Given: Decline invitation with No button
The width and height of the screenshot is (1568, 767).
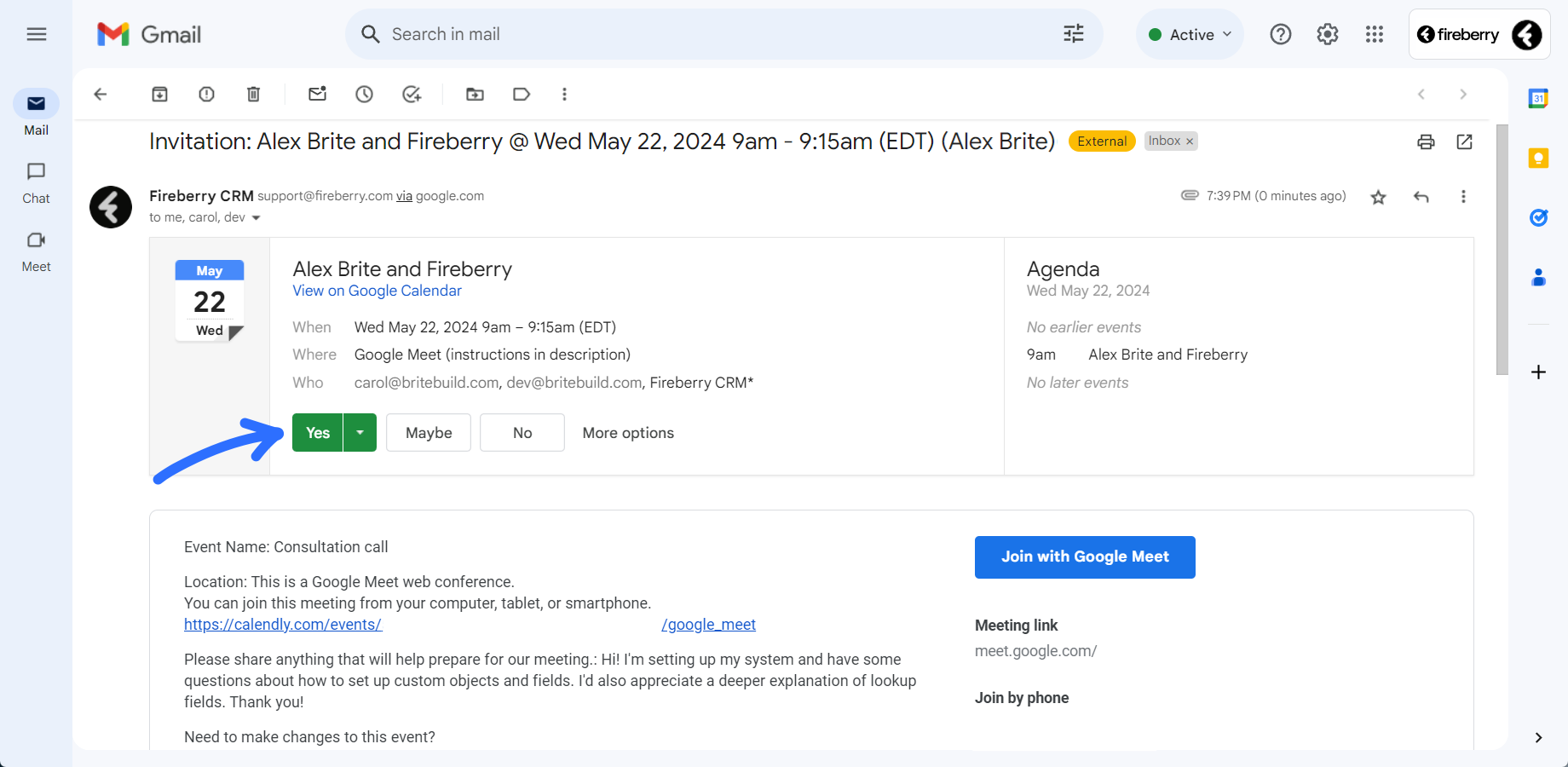Looking at the screenshot, I should (x=522, y=433).
